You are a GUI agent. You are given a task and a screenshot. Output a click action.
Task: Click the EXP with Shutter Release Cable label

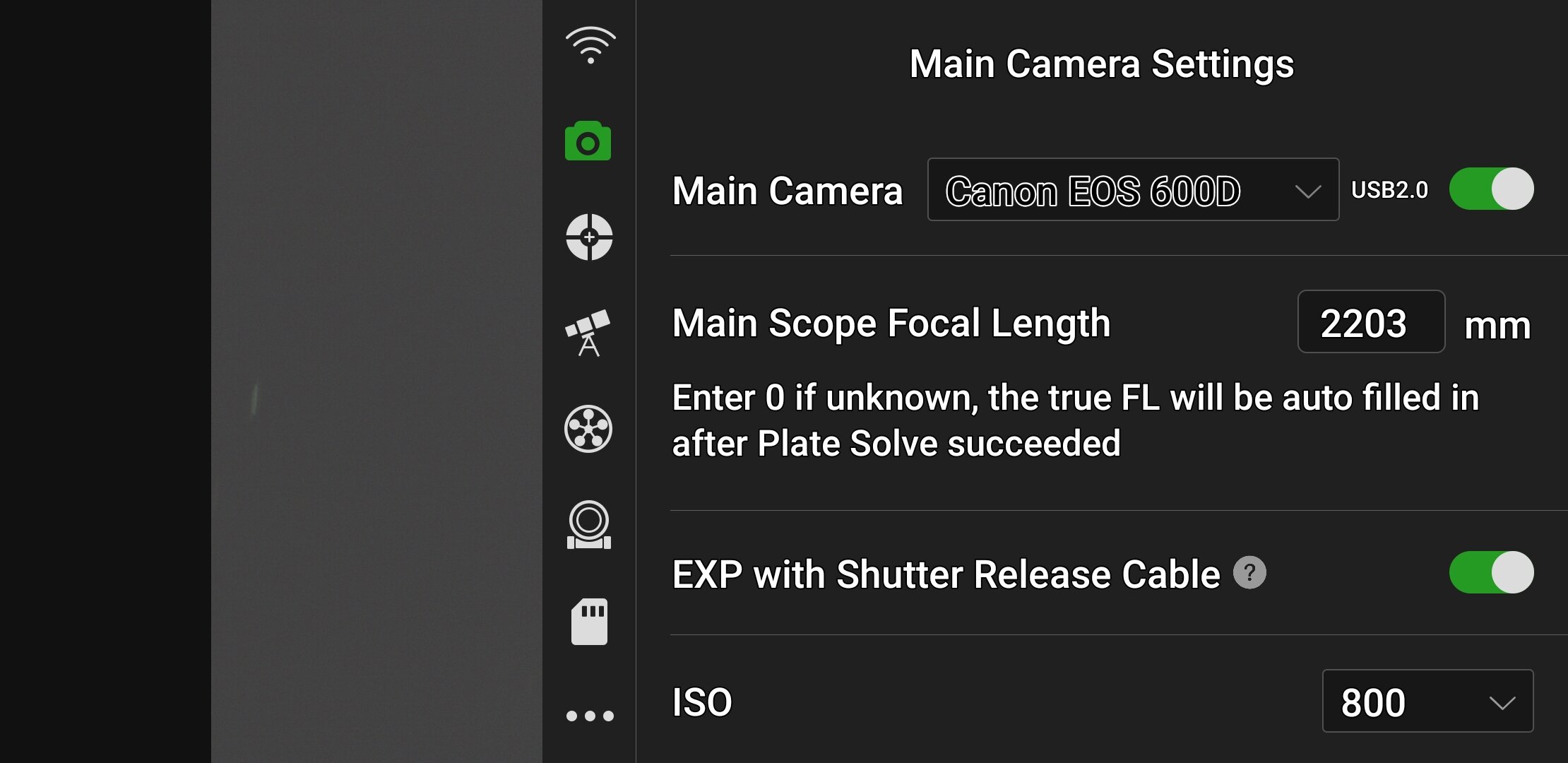pyautogui.click(x=946, y=574)
